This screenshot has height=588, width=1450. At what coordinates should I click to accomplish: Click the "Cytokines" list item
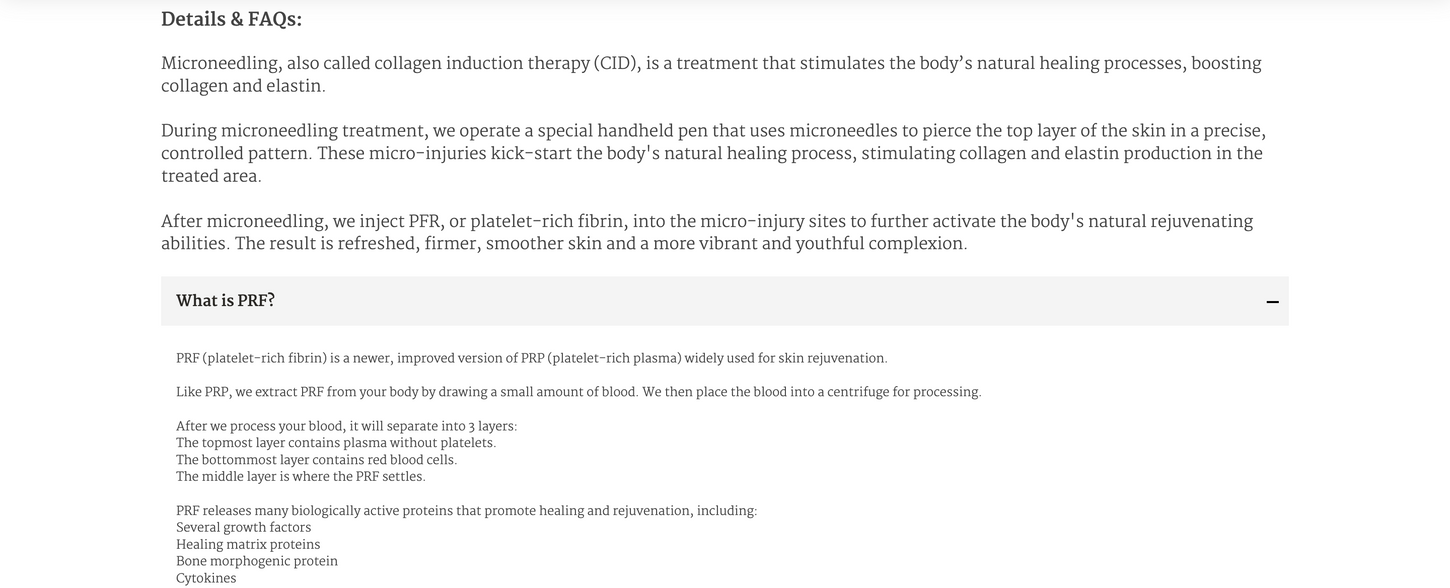pos(206,579)
